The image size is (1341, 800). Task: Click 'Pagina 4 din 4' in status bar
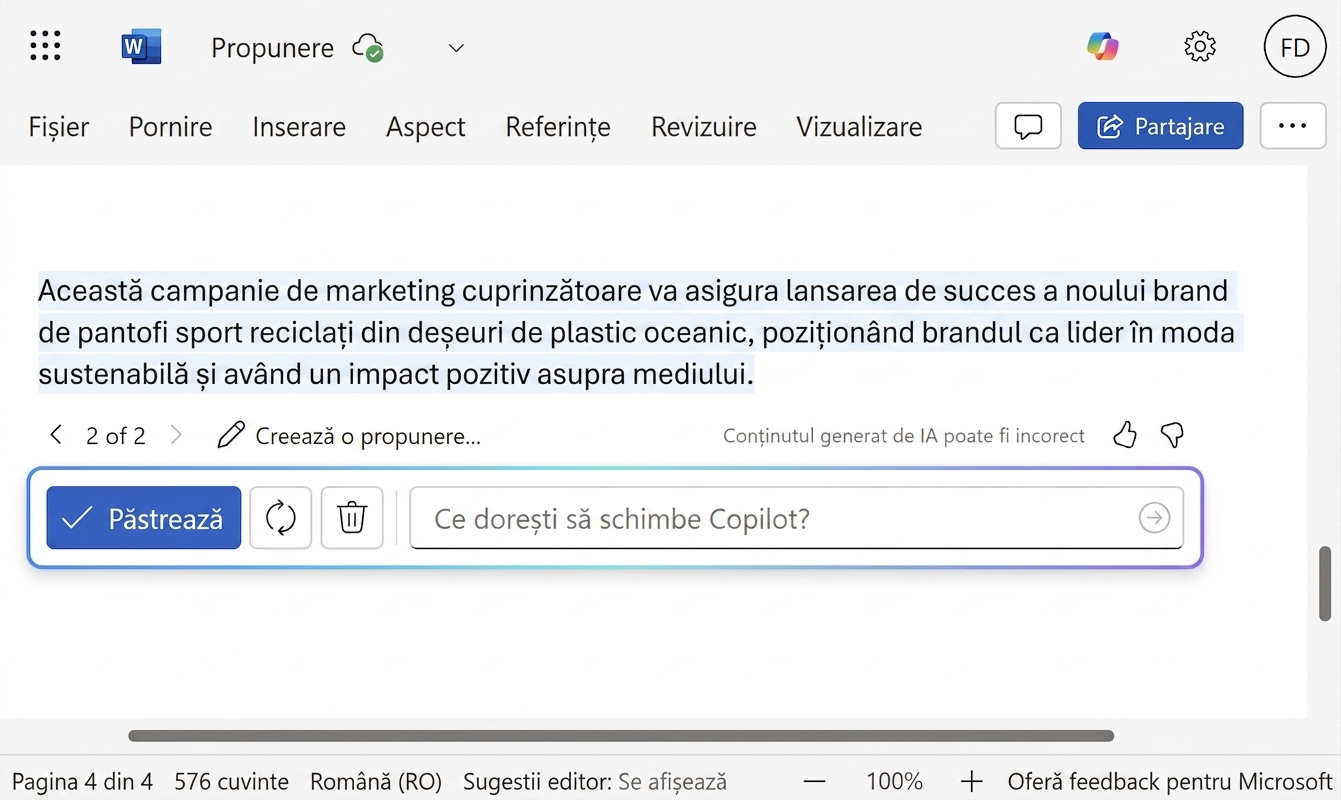82,781
